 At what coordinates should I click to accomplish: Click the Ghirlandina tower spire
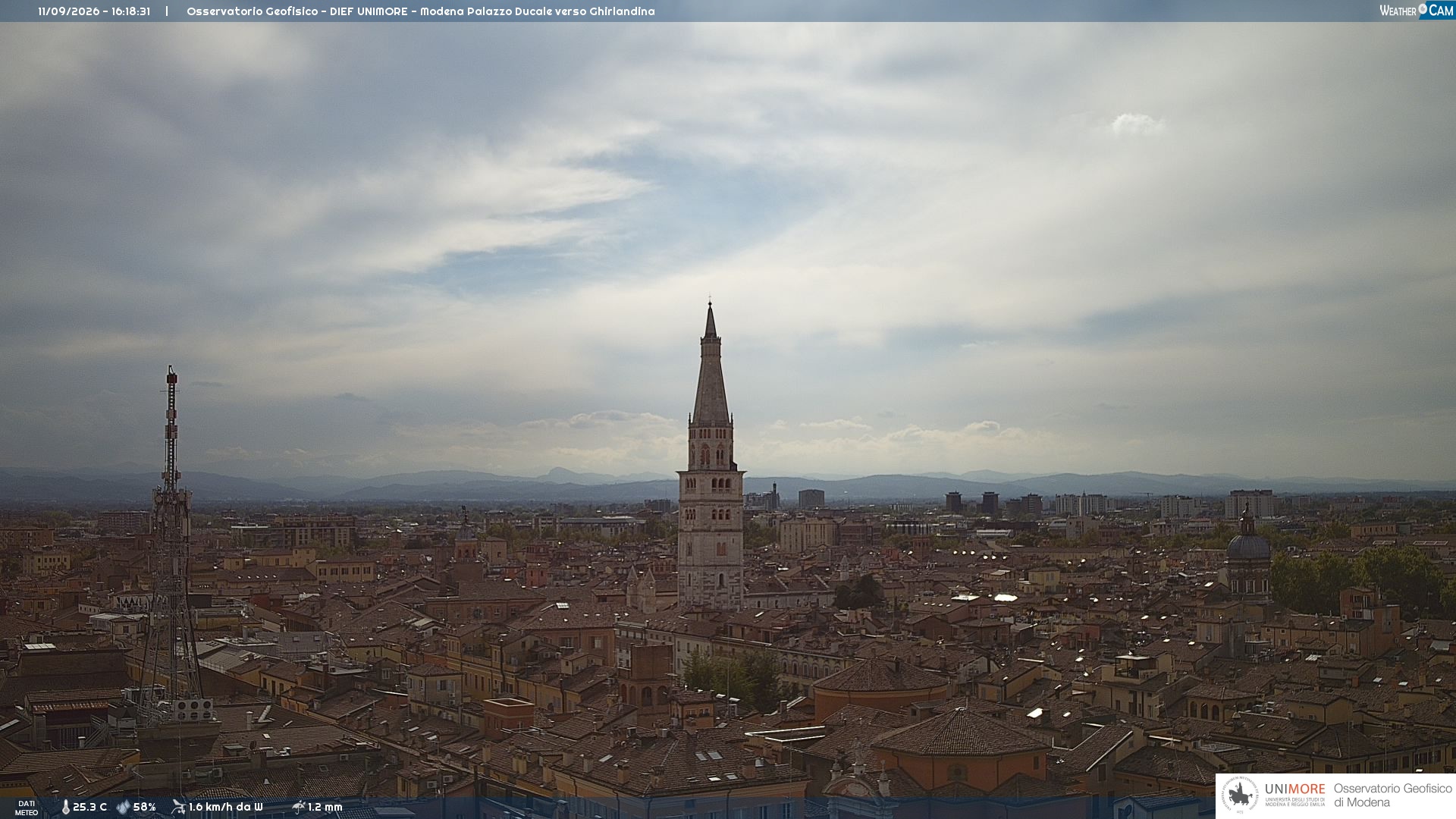711,364
